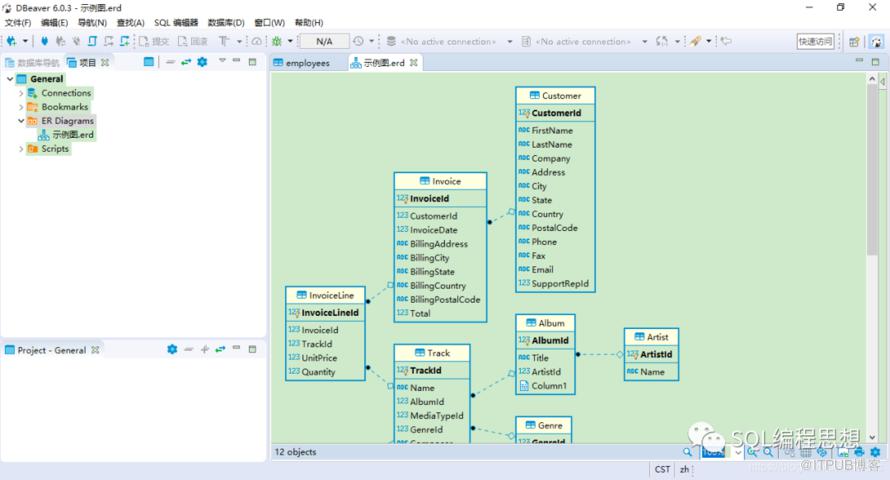Viewport: 890px width, 480px height.
Task: Click the link-with-editor arrows icon in project panel
Action: pyautogui.click(x=186, y=62)
